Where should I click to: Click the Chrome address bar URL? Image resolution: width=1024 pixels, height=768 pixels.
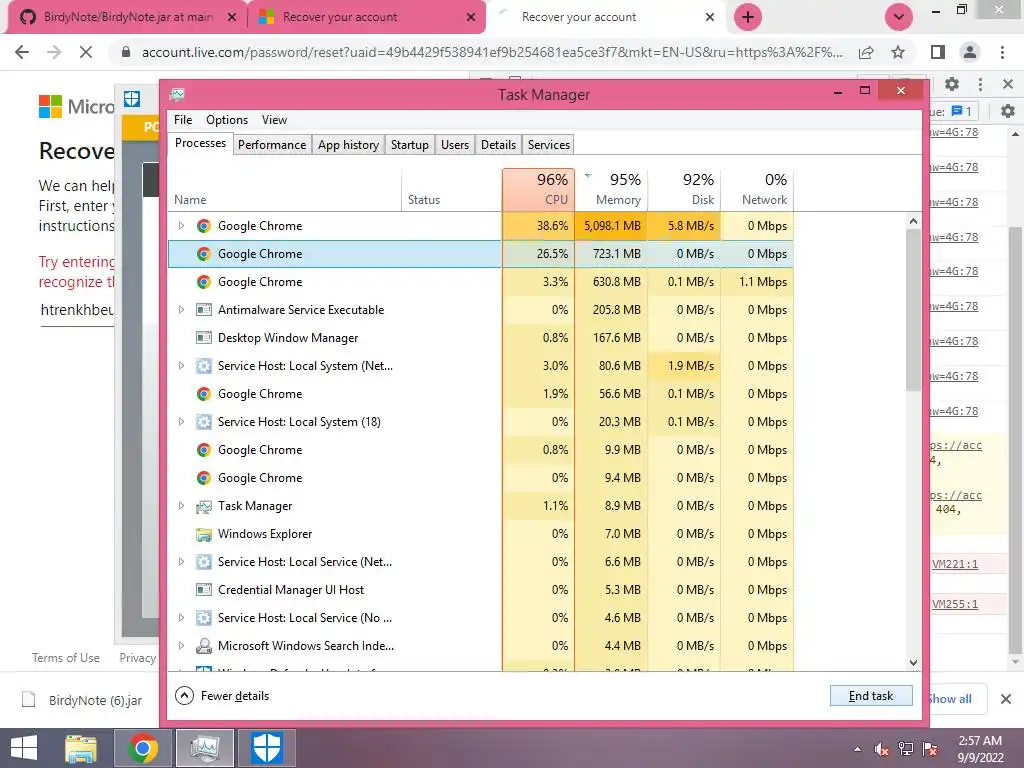click(492, 52)
